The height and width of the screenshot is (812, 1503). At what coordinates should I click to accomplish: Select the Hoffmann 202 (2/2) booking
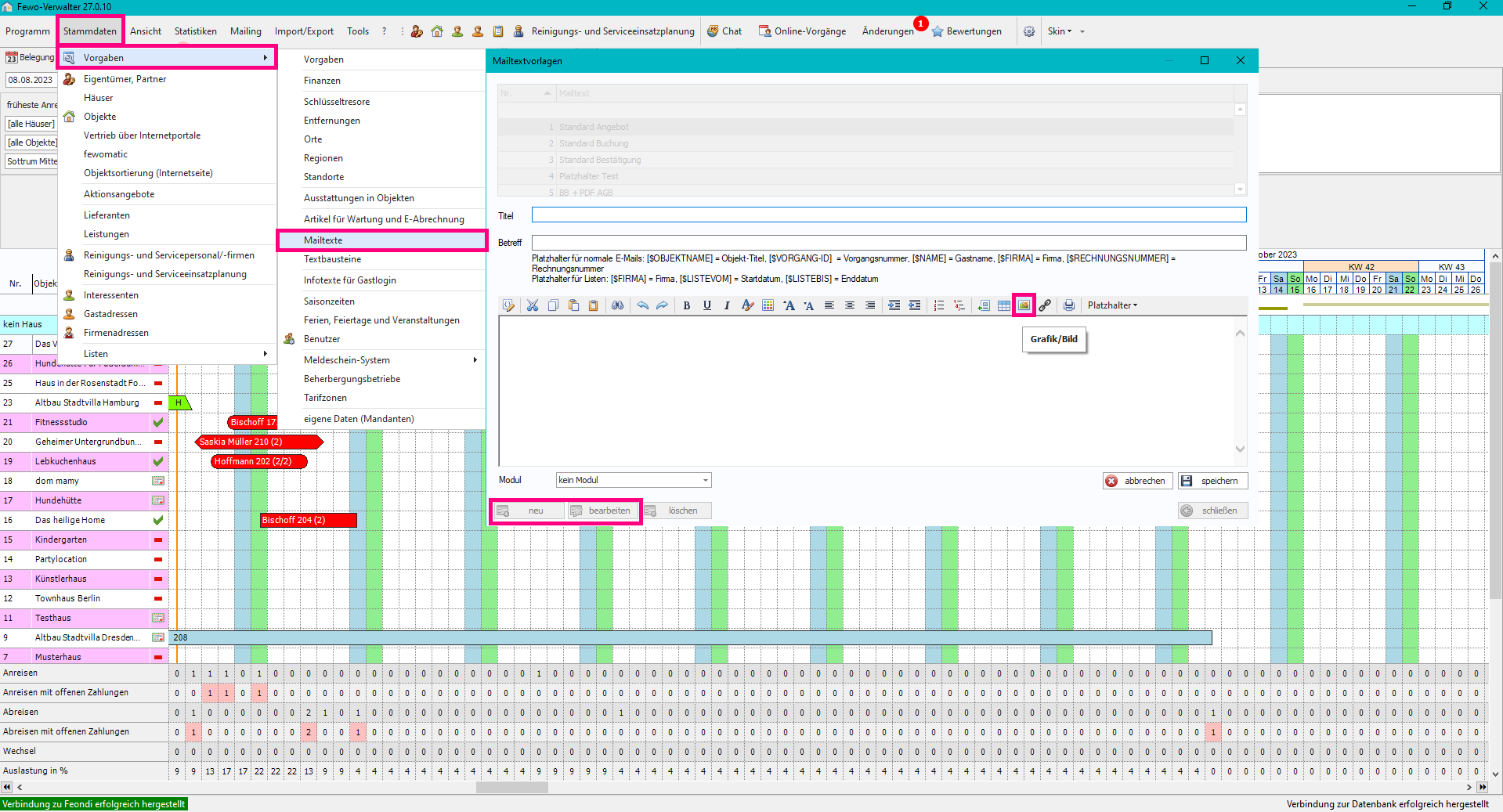point(259,461)
